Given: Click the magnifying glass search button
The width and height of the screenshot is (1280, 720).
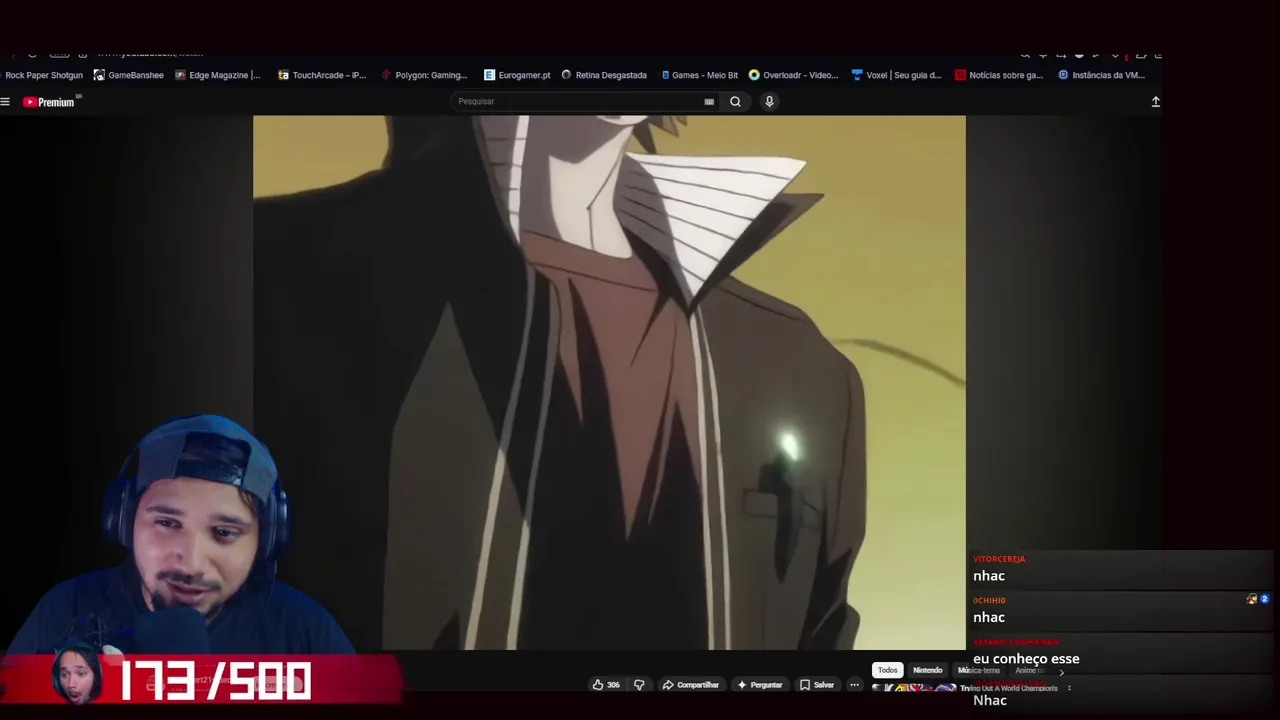Looking at the screenshot, I should point(735,101).
